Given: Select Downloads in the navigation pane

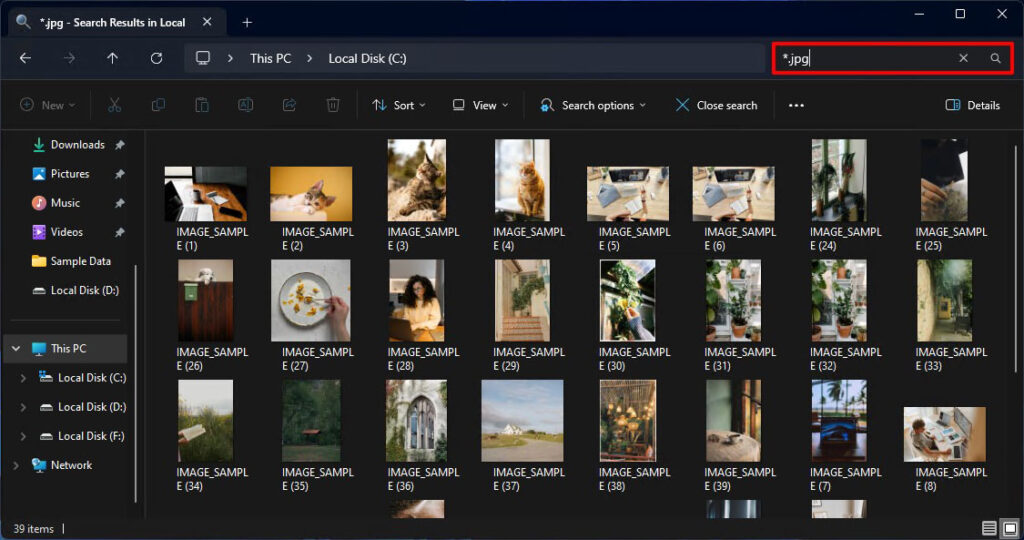Looking at the screenshot, I should (x=77, y=145).
